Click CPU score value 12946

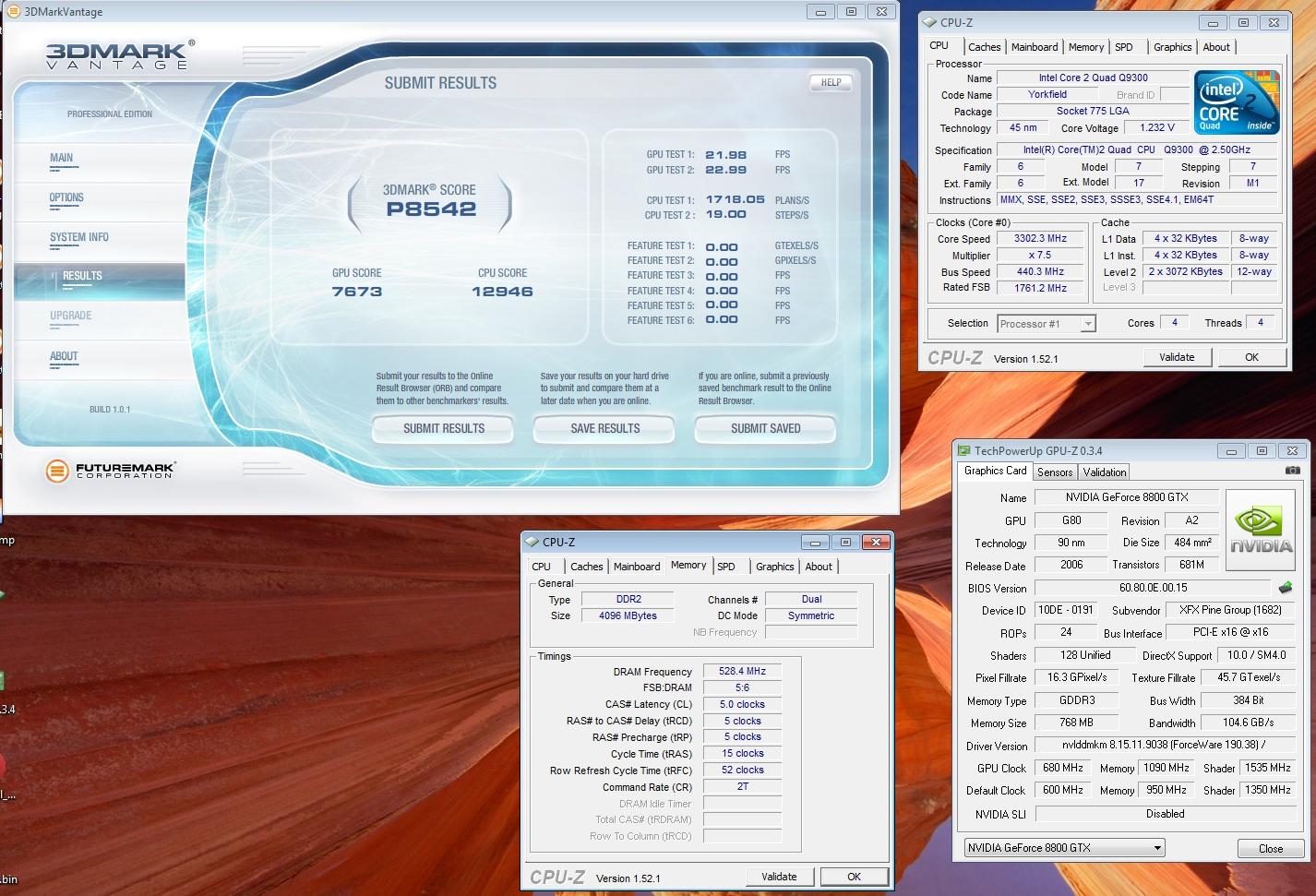pyautogui.click(x=502, y=292)
